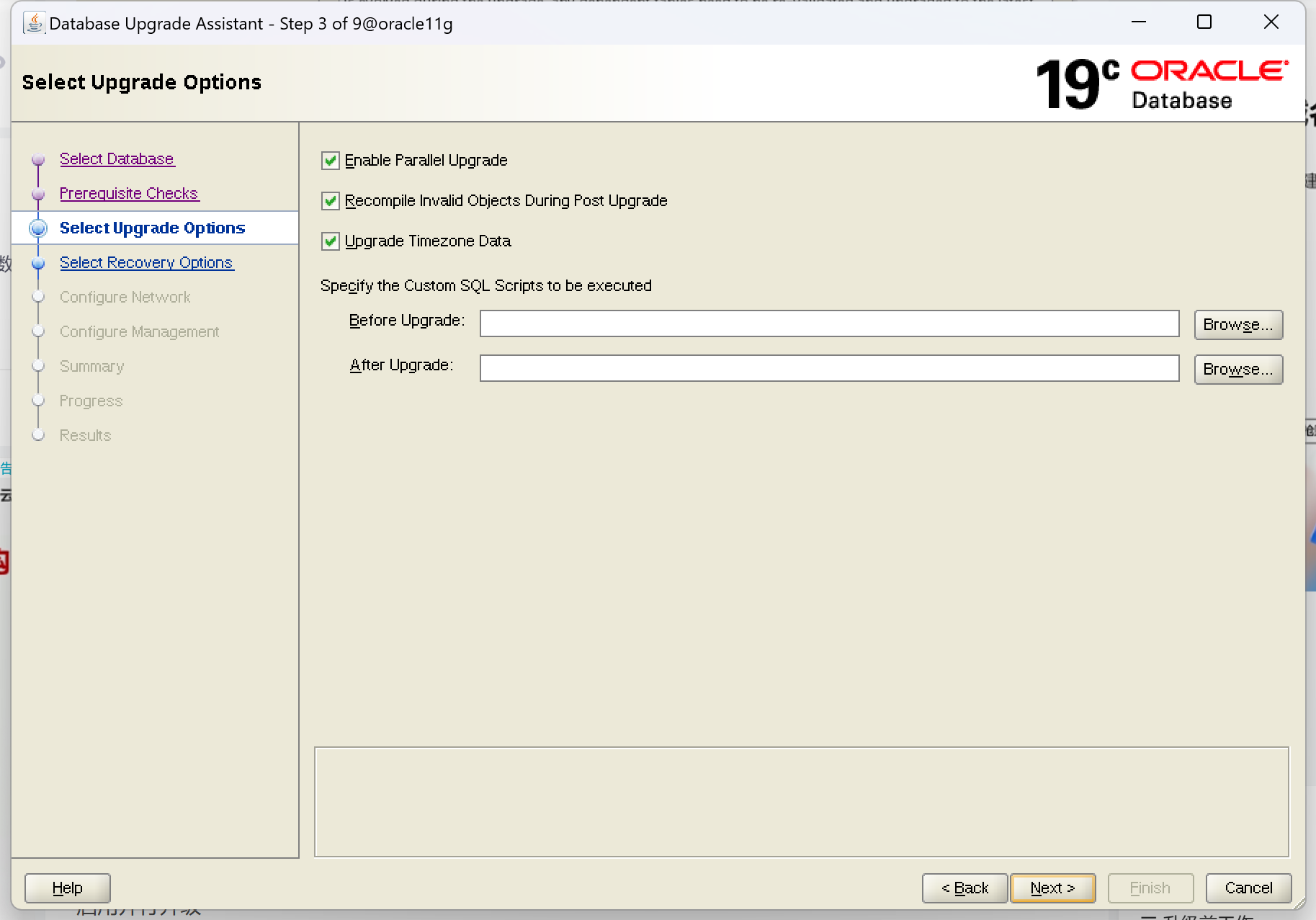The image size is (1316, 920).
Task: Click the After Upgrade script path field
Action: click(829, 368)
